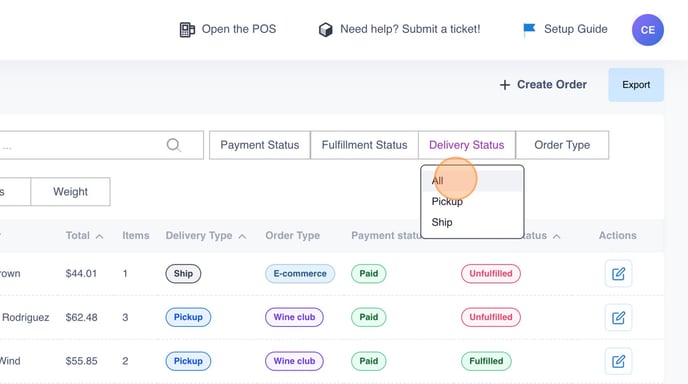Open the POS register icon
Image resolution: width=688 pixels, height=384 pixels.
(187, 29)
